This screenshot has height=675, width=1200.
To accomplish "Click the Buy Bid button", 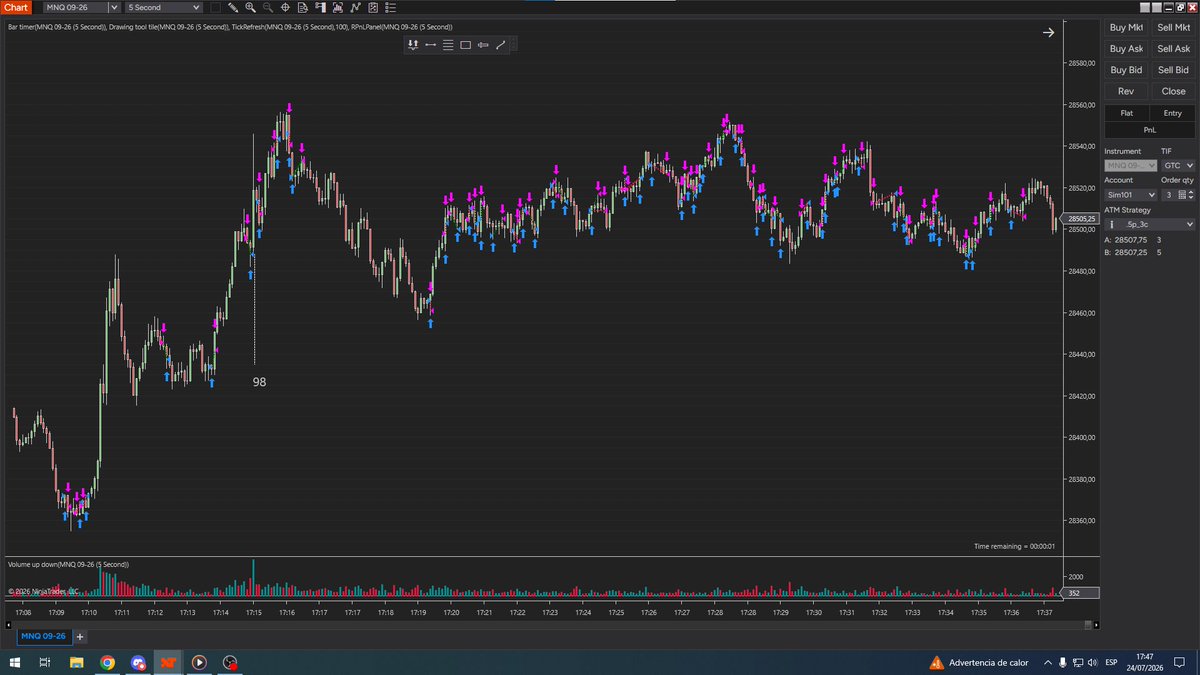I will pos(1126,70).
